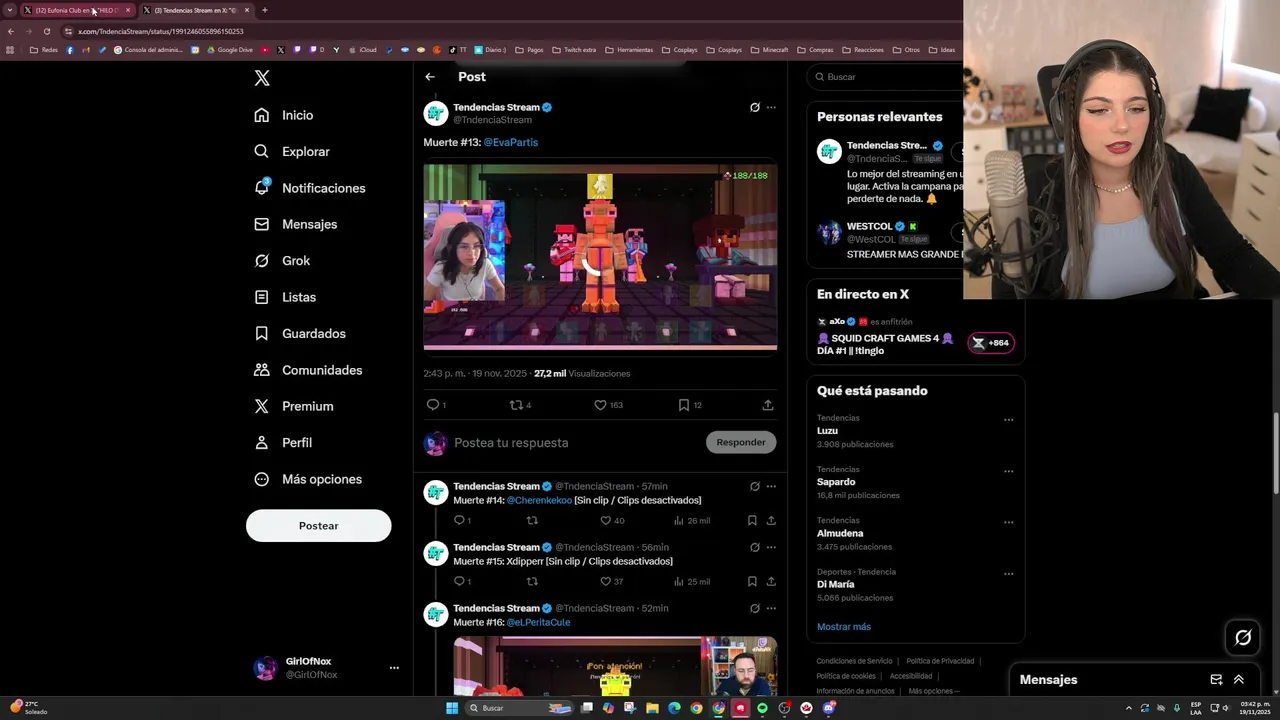The width and height of the screenshot is (1280, 720).
Task: Open the @eLPeritaCule mention link
Action: pos(538,622)
